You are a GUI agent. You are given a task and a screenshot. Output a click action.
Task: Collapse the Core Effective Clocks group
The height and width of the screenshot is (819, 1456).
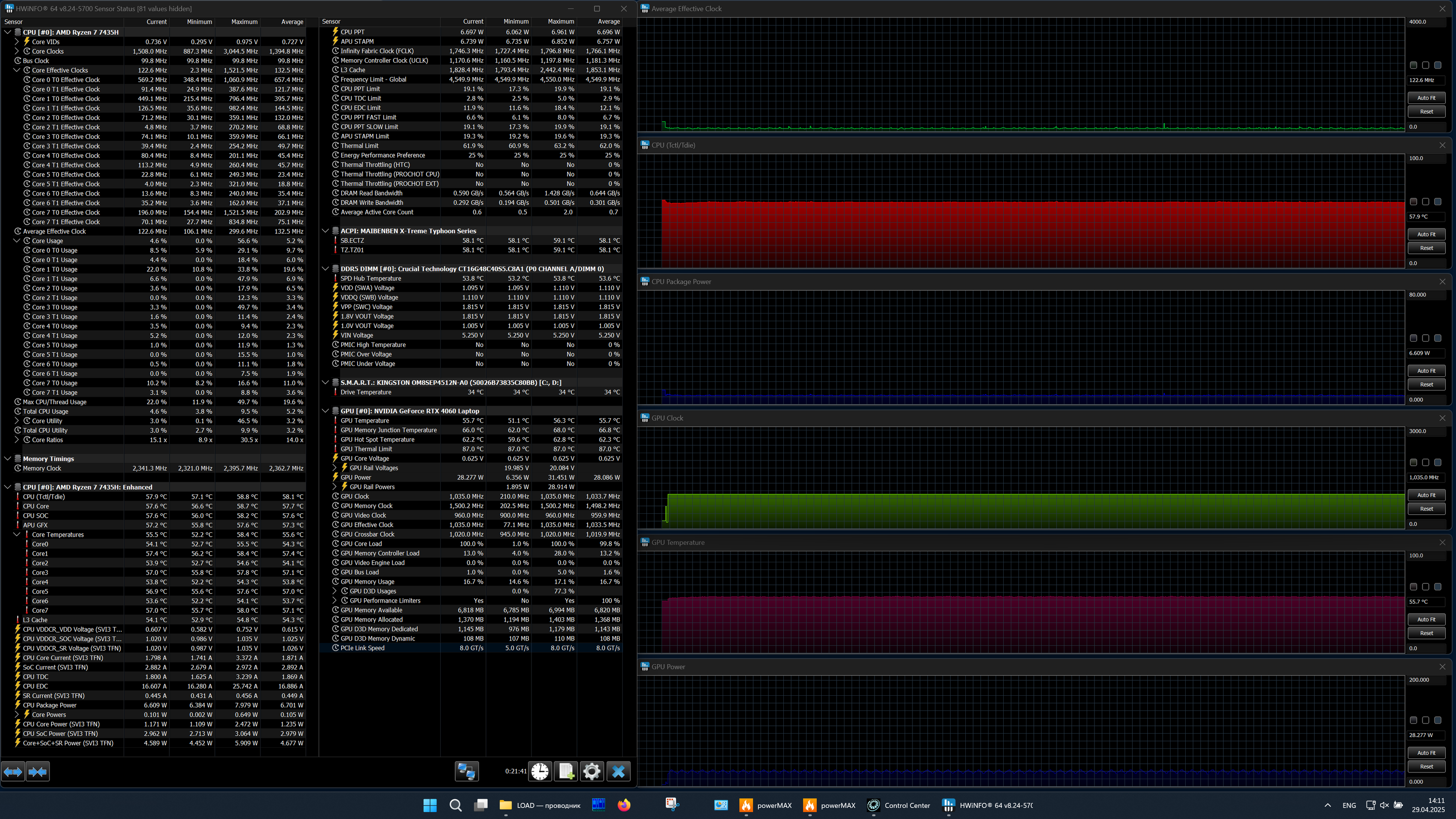(x=17, y=70)
